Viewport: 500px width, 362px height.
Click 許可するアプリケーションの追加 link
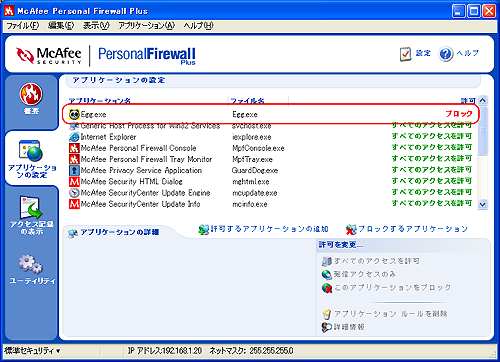269,229
